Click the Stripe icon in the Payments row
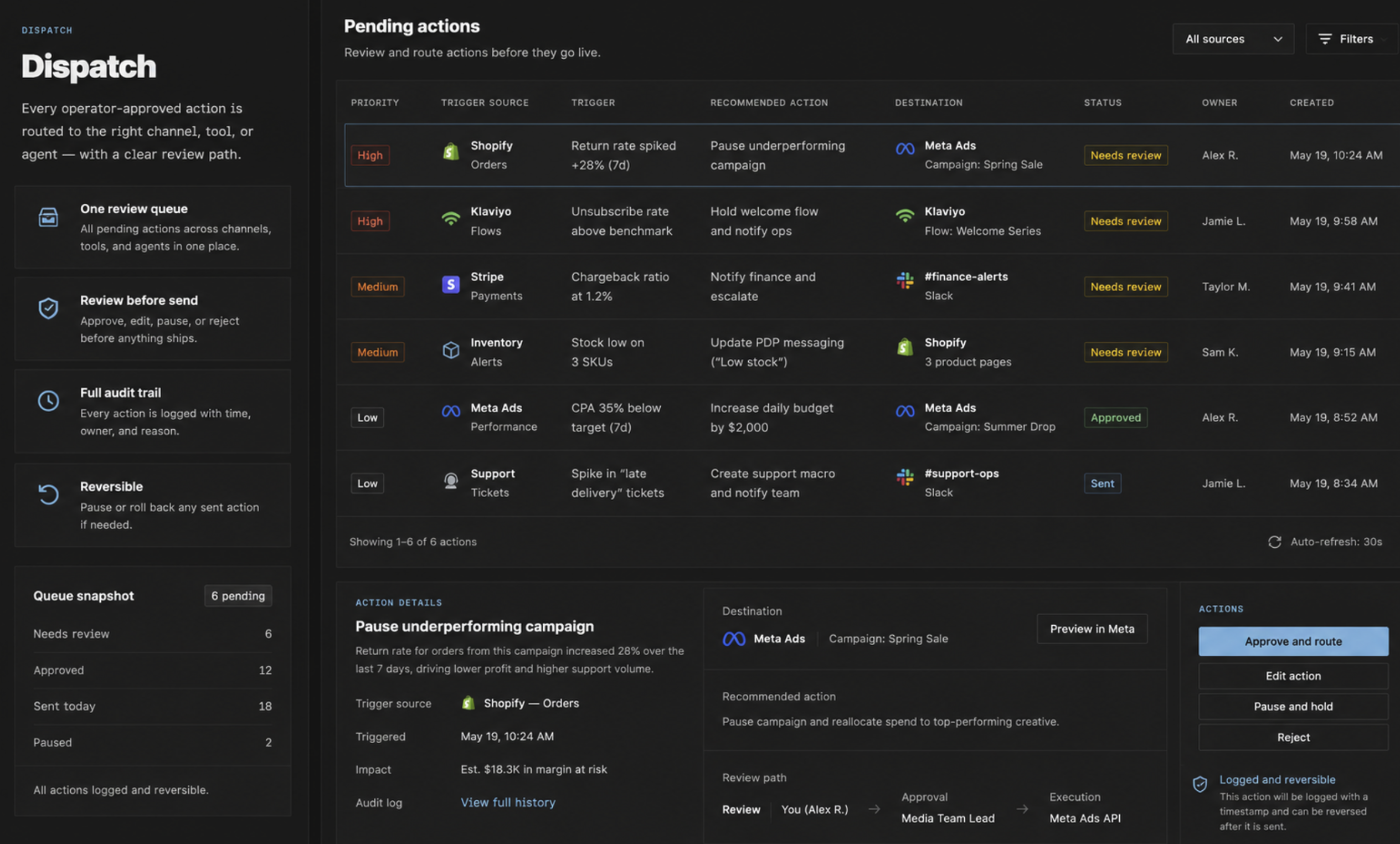 coord(451,284)
